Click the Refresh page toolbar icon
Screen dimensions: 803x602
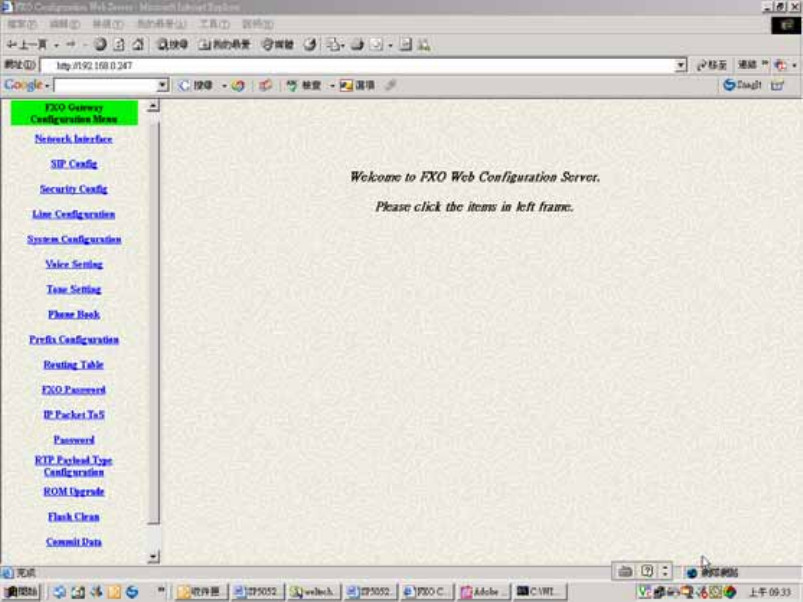click(119, 45)
